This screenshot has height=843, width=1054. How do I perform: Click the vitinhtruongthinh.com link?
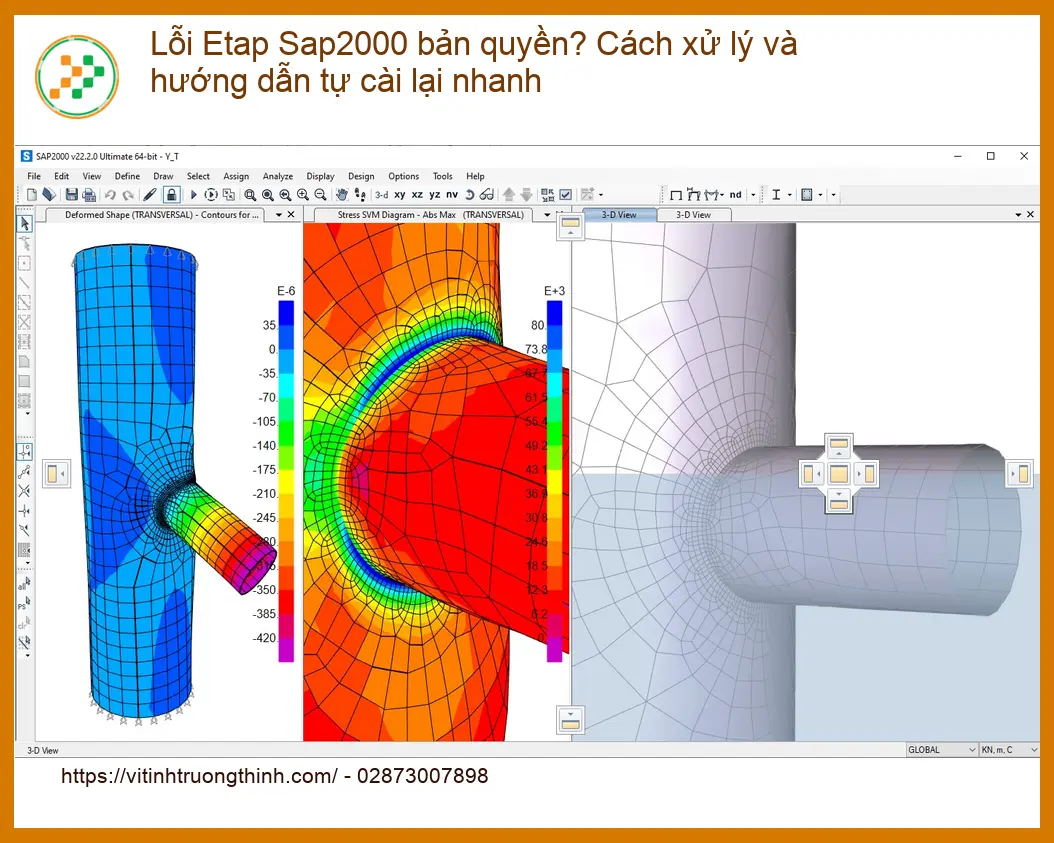tap(200, 776)
